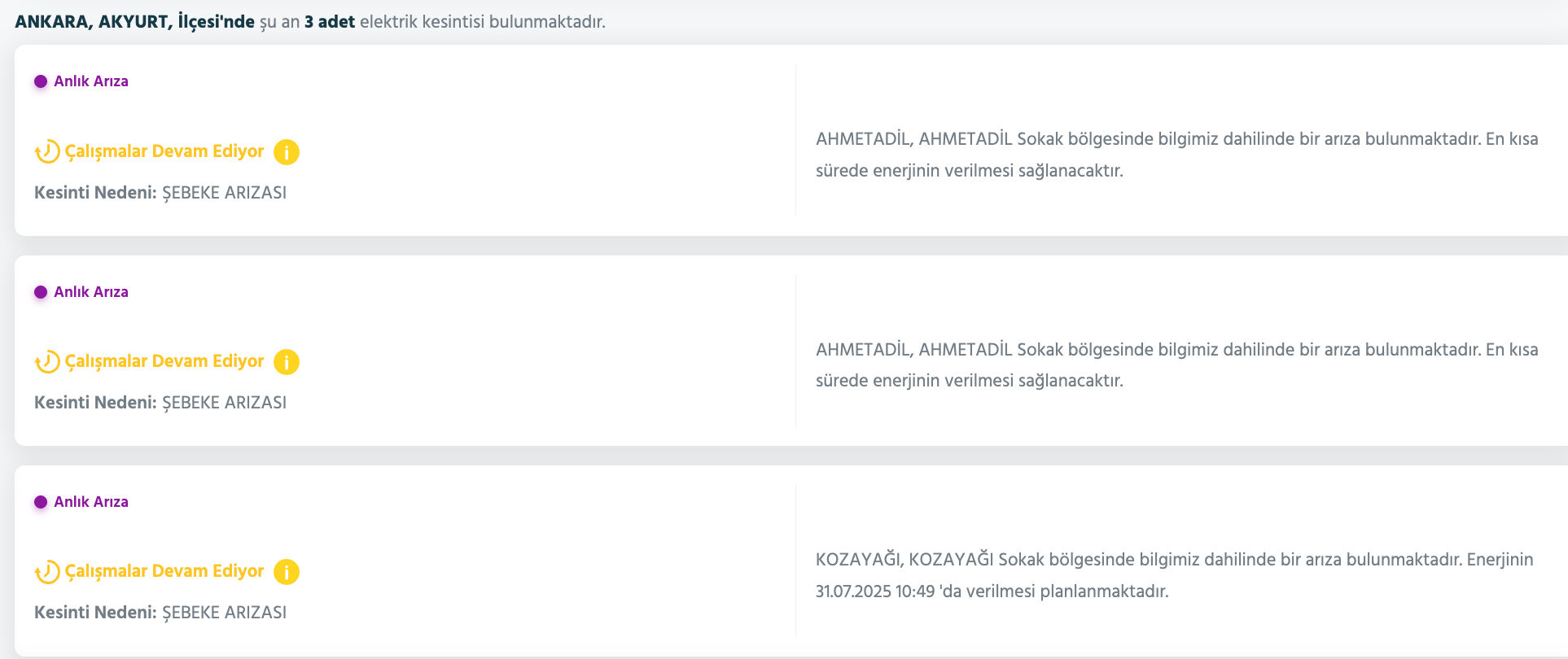Screen dimensions: 1568x659
Task: Toggle the third card's Anlık Arıza indicator
Action: 81,502
